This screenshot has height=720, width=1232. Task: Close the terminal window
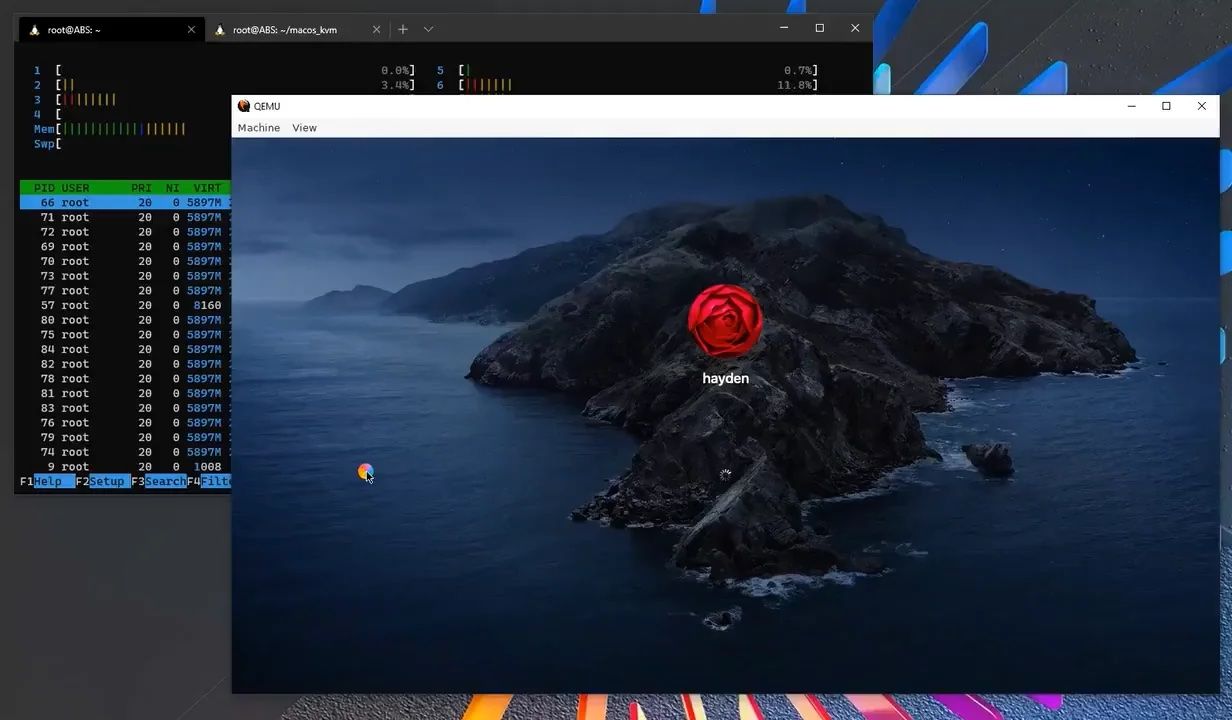[855, 28]
